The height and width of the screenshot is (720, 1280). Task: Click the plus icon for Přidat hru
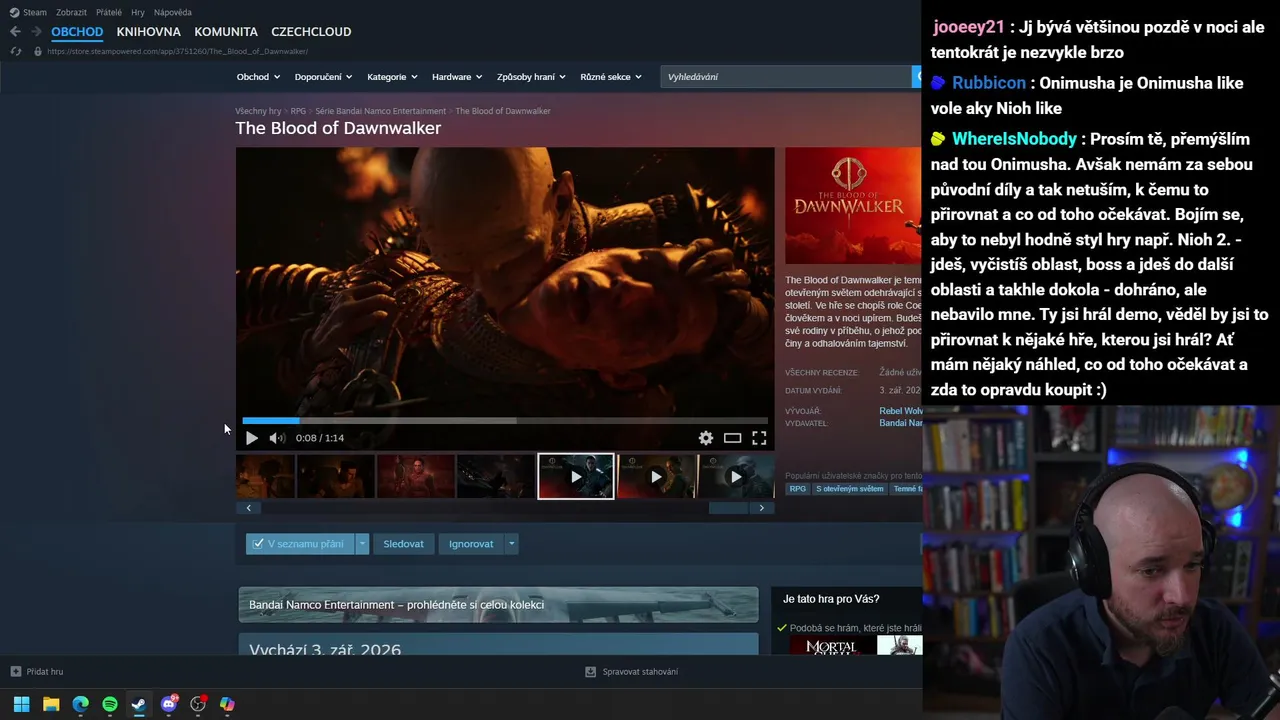tap(15, 672)
